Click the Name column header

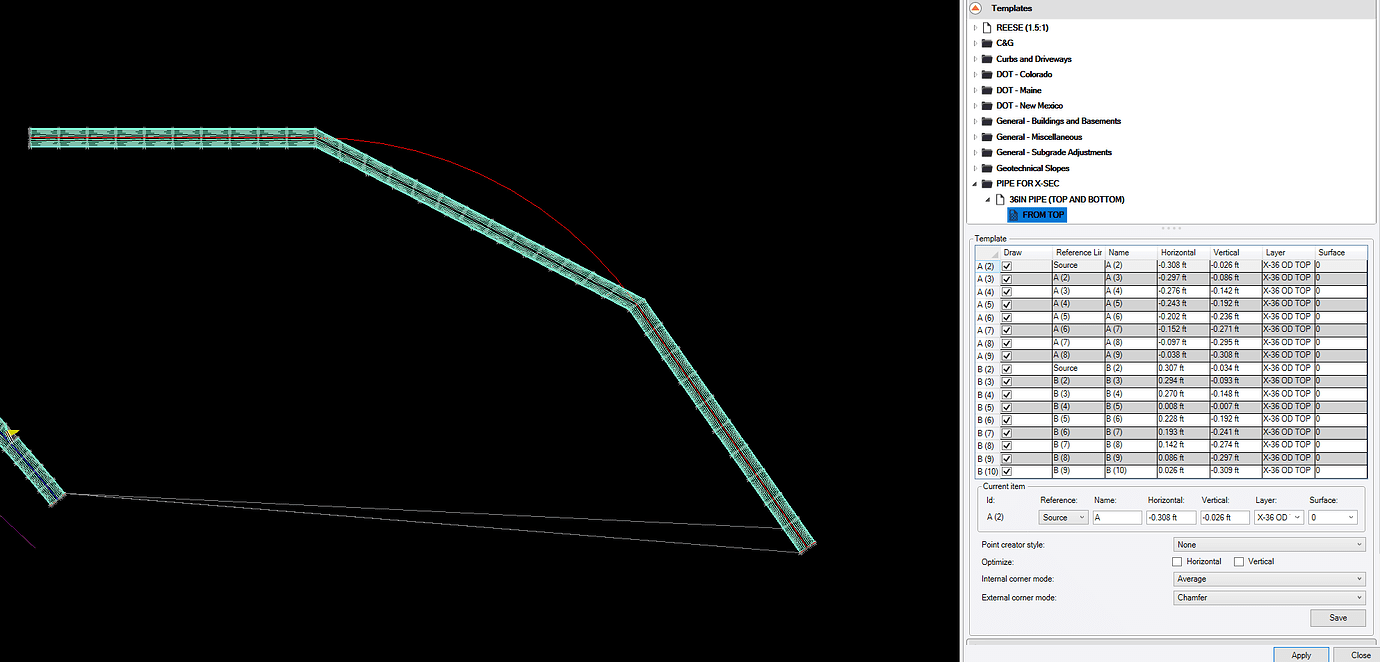[x=1130, y=252]
